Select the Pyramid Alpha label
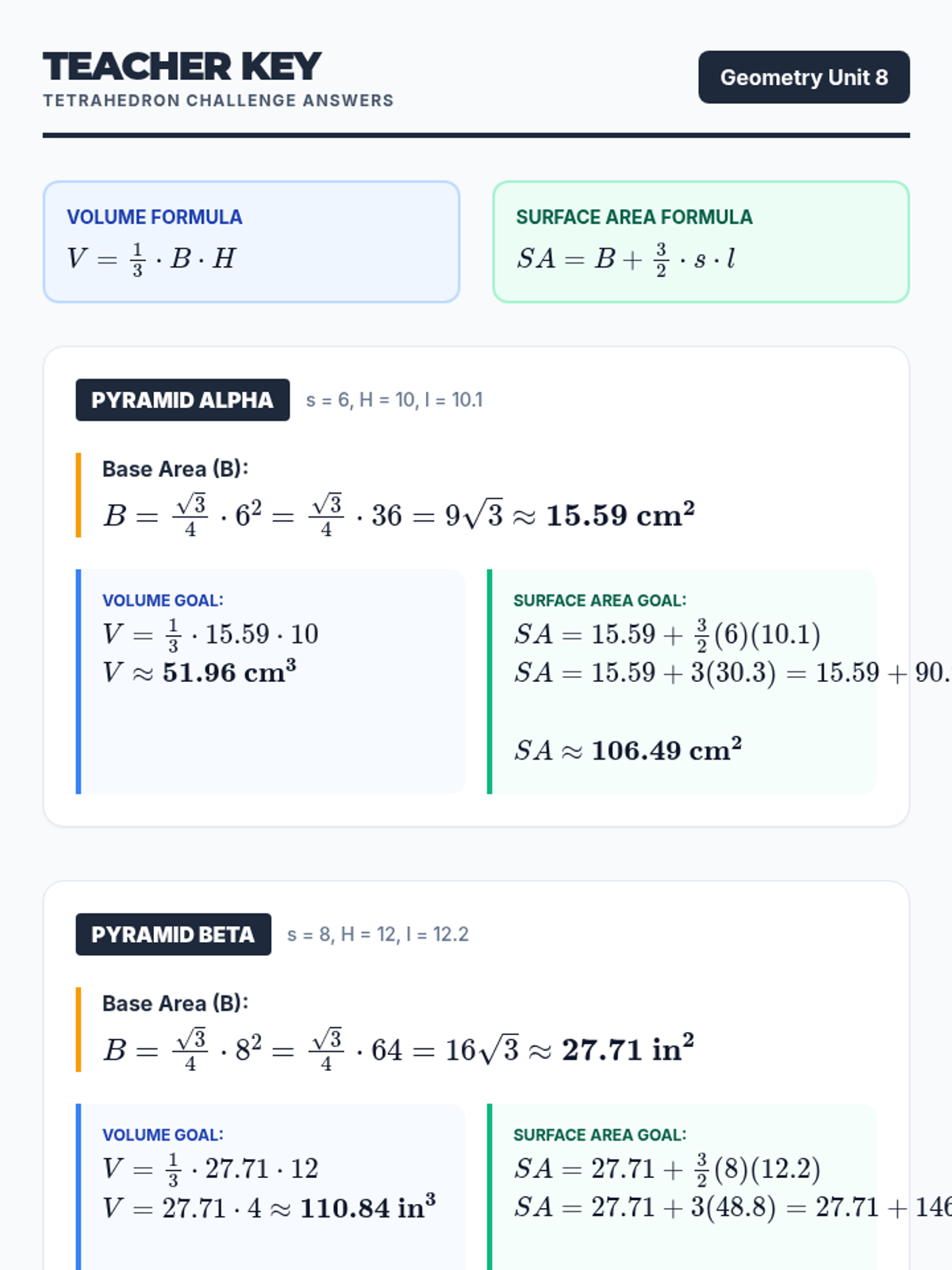Screen dimensions: 952x1270 click(182, 400)
